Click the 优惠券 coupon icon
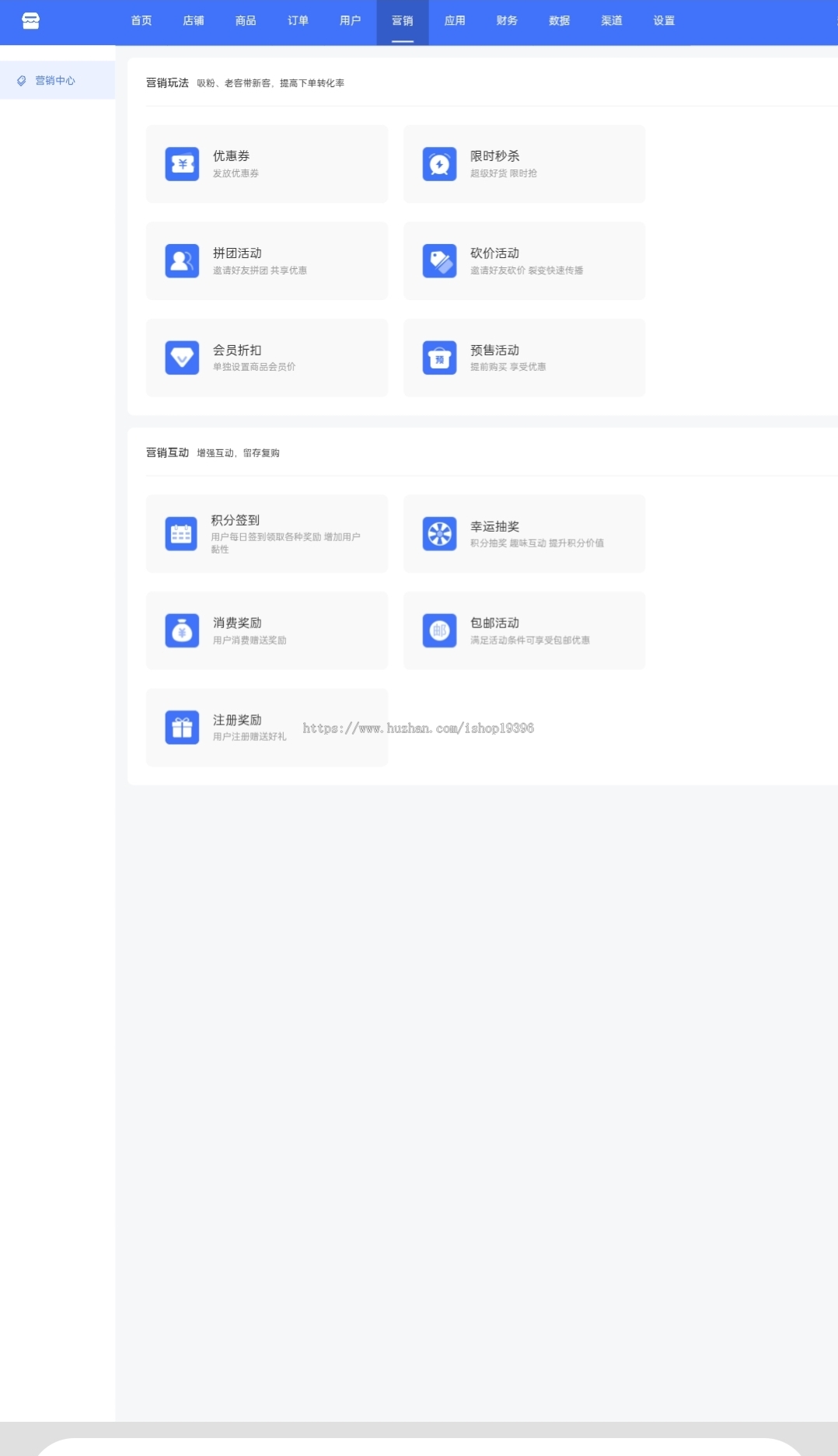This screenshot has height=1456, width=838. click(182, 164)
